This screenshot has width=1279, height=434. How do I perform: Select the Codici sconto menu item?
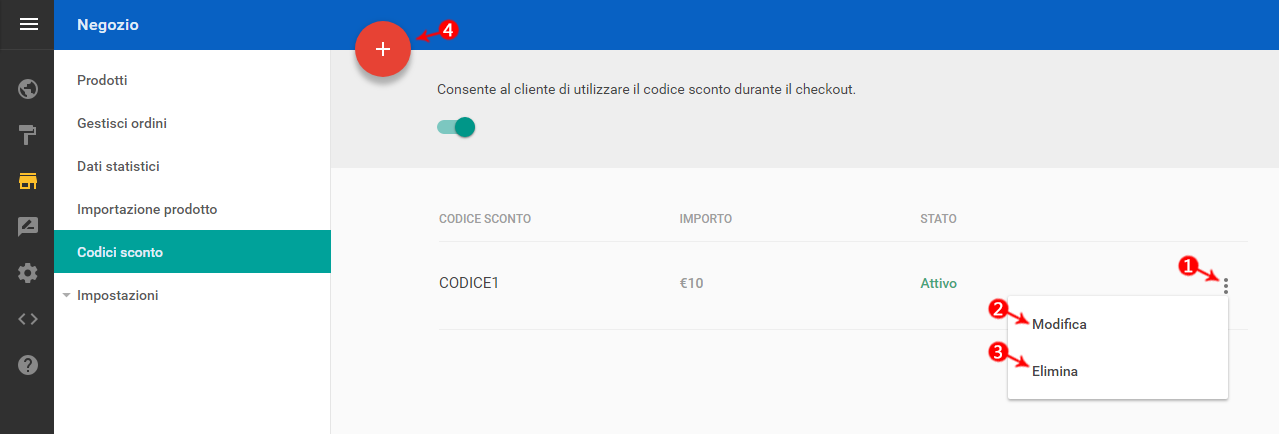point(120,253)
